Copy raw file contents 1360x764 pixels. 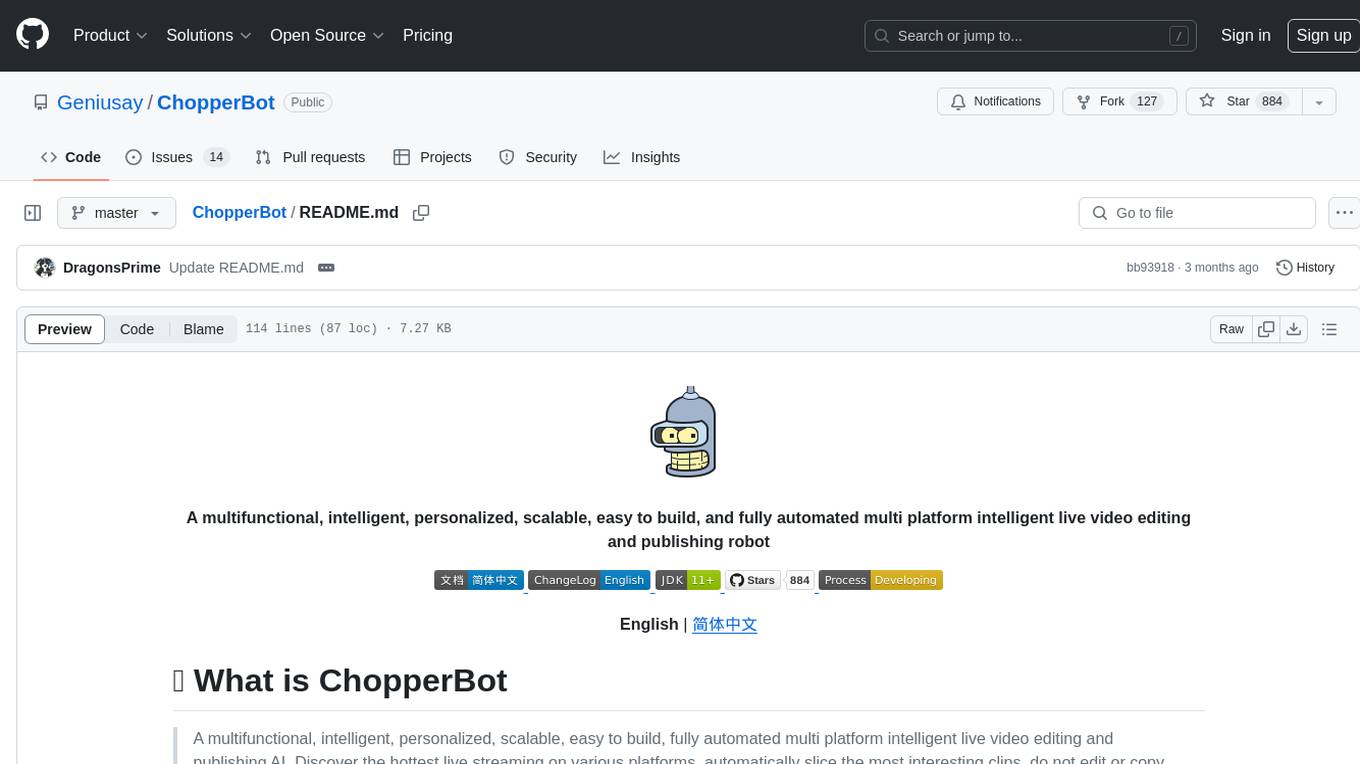[1266, 329]
